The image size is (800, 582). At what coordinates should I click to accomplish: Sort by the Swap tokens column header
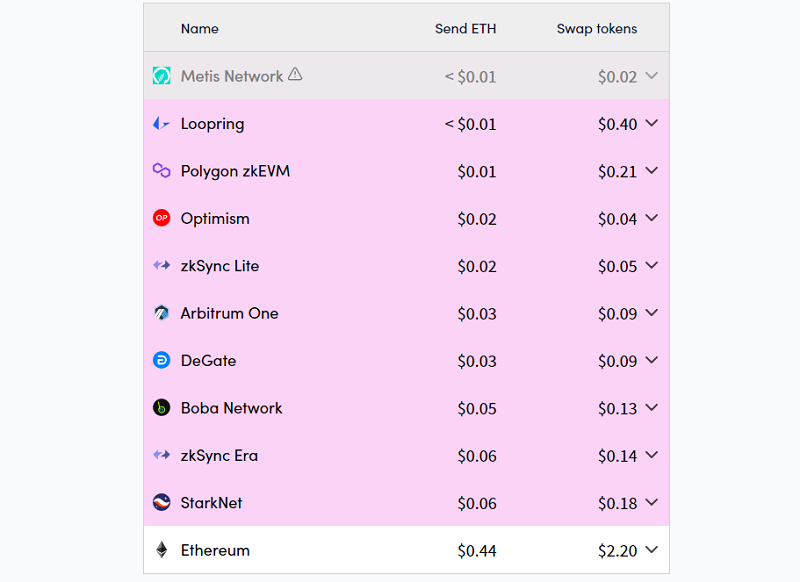click(597, 29)
